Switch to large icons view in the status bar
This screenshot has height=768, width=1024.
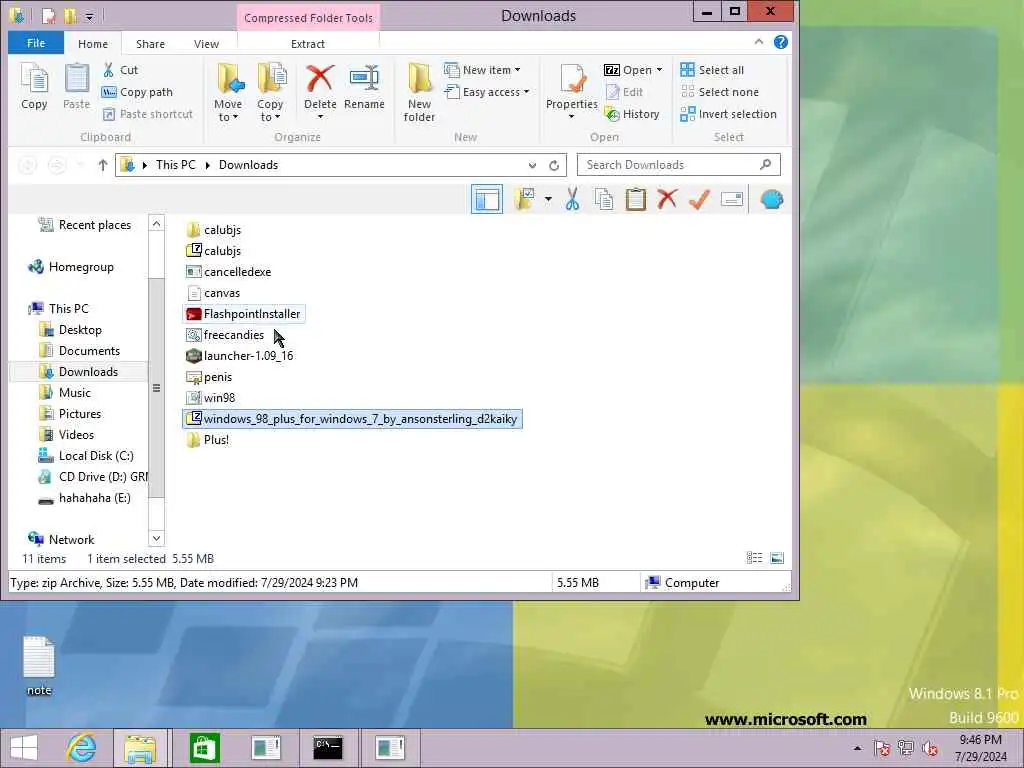point(776,558)
